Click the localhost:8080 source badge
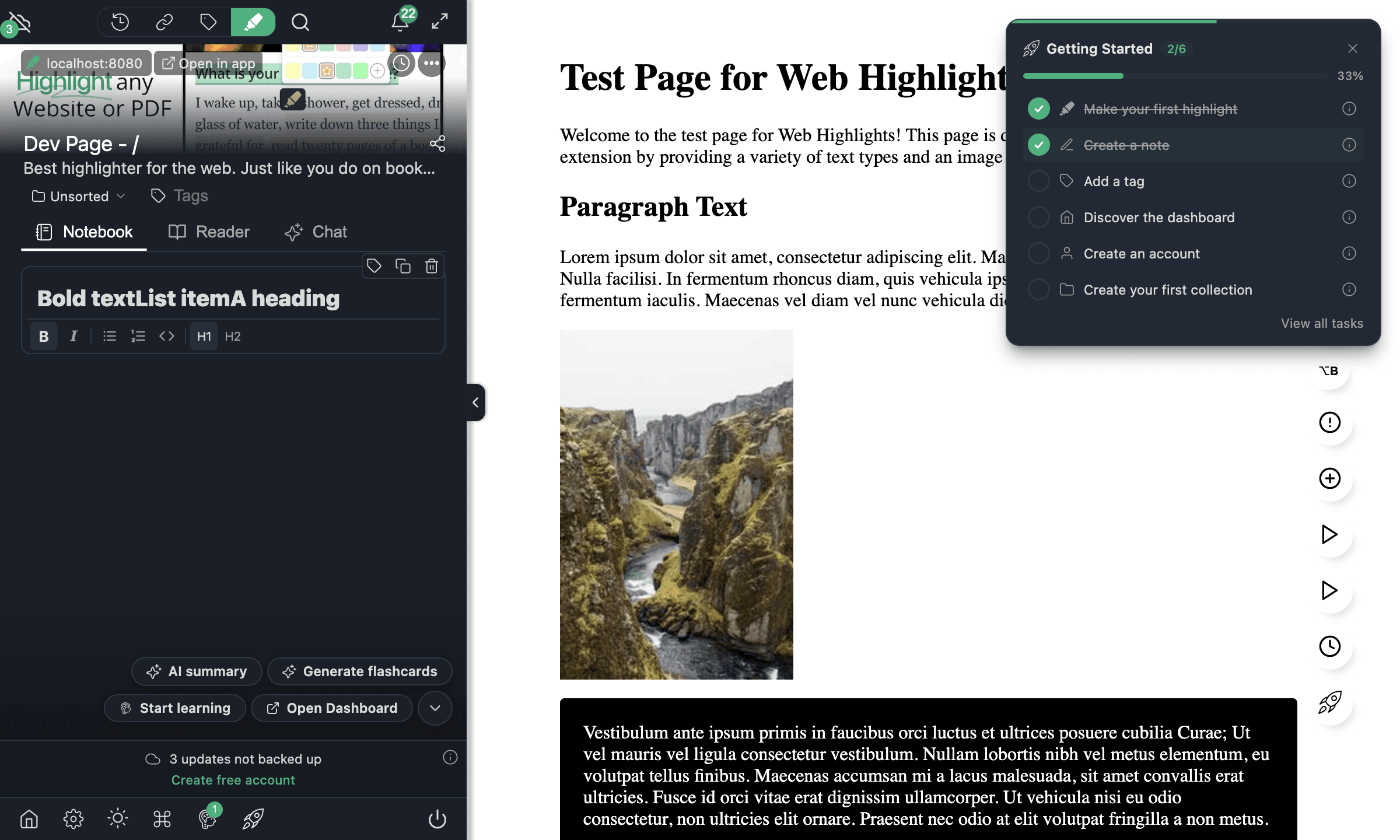Screen dimensions: 1400x840 [86, 63]
